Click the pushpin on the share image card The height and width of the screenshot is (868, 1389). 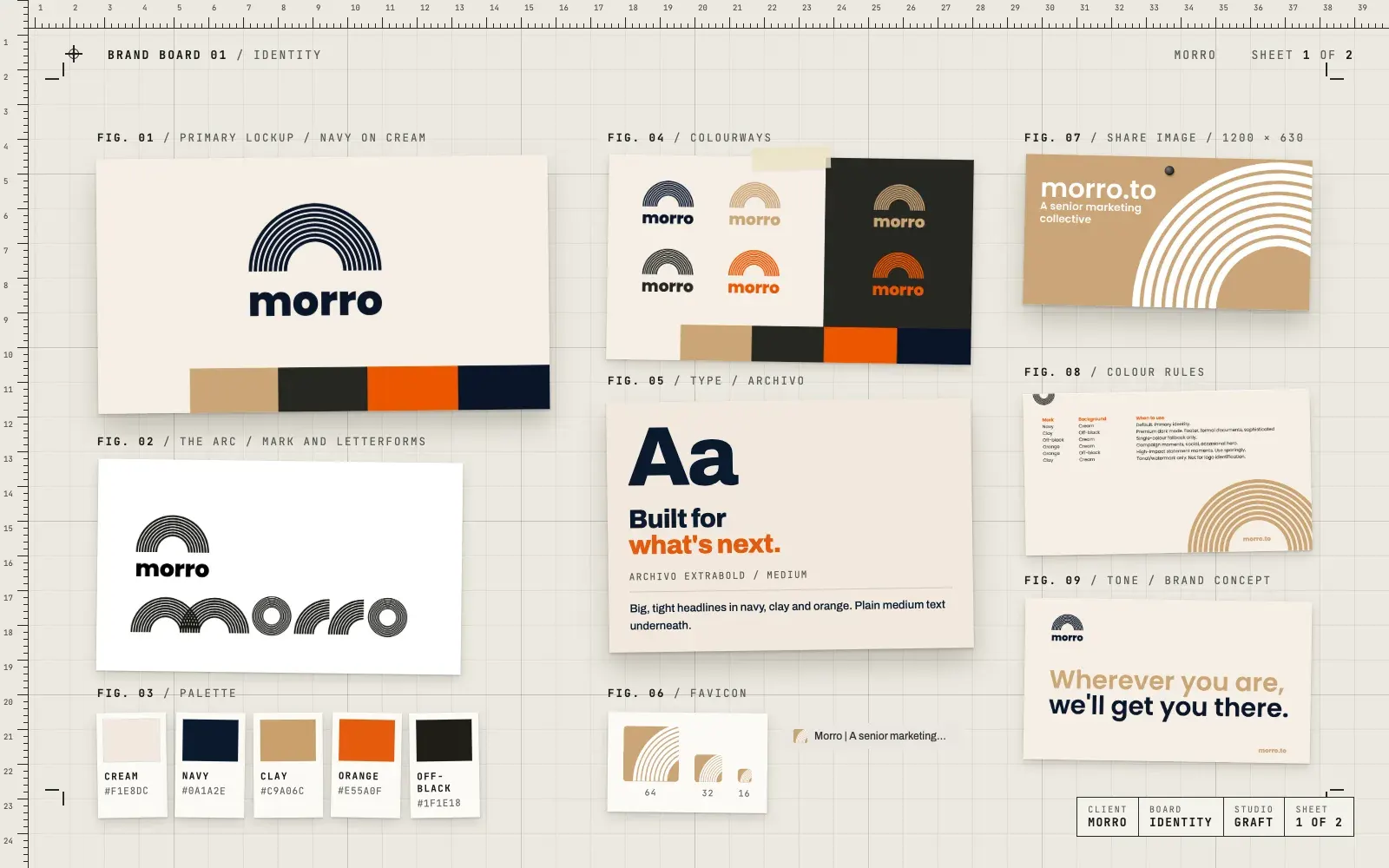1169,170
